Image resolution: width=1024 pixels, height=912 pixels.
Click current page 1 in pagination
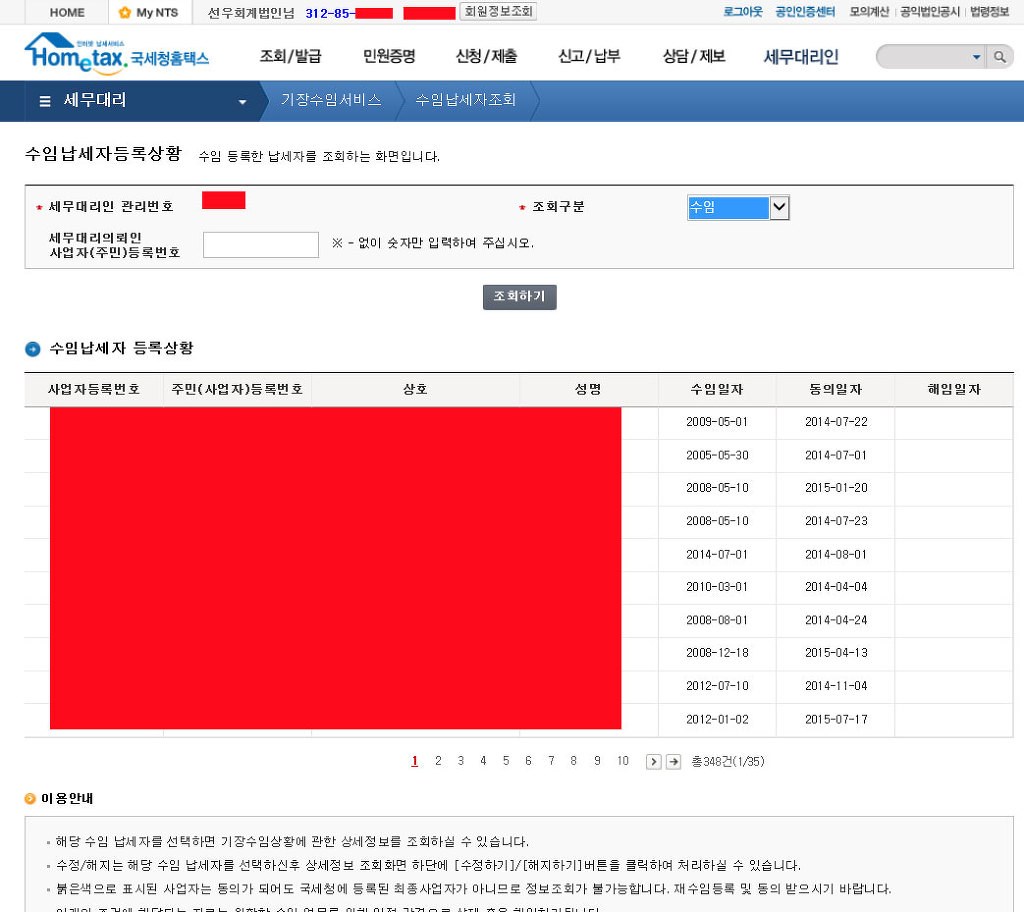(415, 761)
